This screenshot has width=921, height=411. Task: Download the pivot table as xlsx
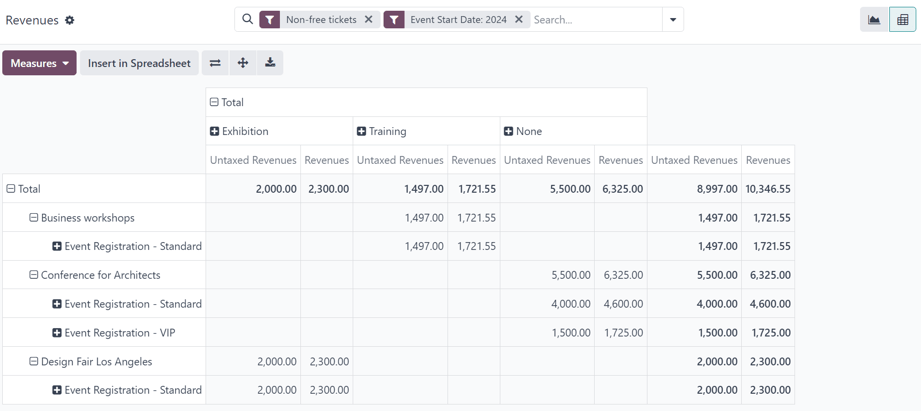coord(270,63)
